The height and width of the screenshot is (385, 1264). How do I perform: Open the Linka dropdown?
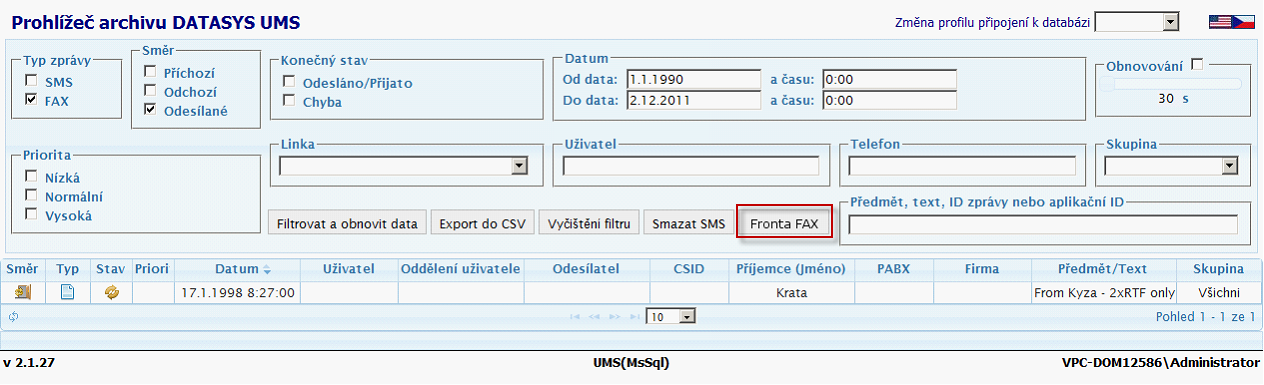point(404,166)
